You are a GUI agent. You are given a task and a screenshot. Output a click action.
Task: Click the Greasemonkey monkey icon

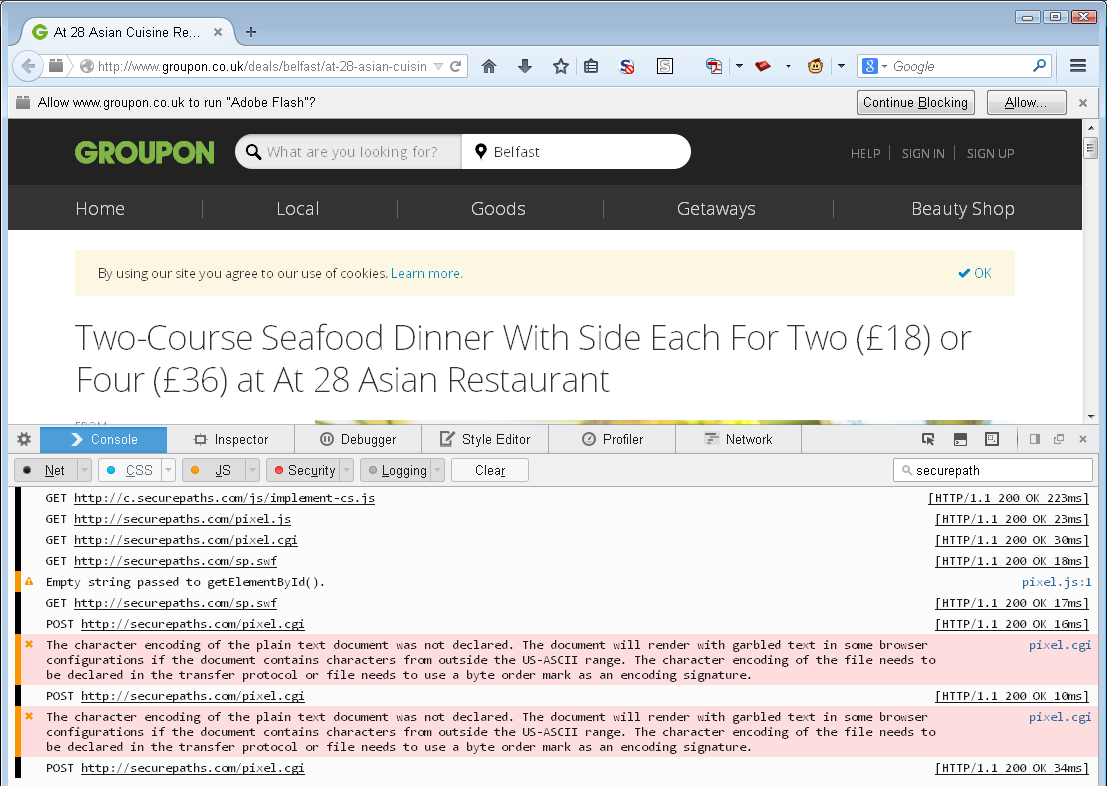[x=815, y=66]
